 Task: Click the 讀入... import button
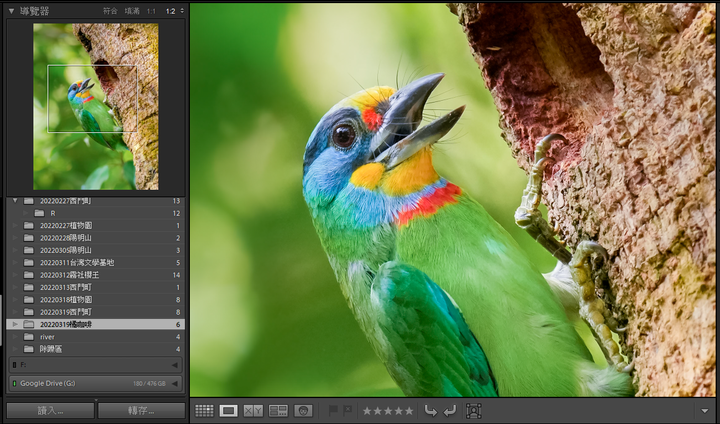pyautogui.click(x=51, y=411)
